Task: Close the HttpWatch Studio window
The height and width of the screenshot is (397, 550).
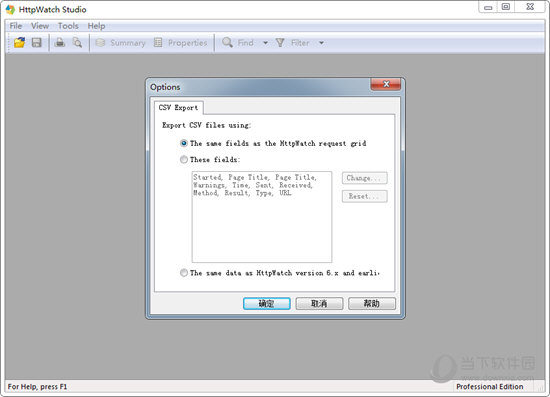Action: click(x=530, y=7)
